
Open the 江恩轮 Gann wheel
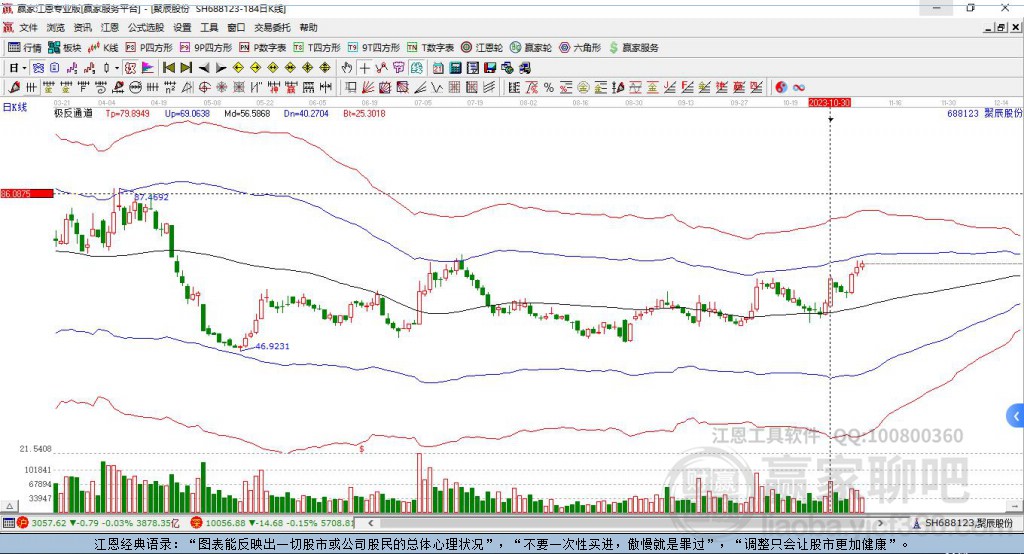pos(482,48)
